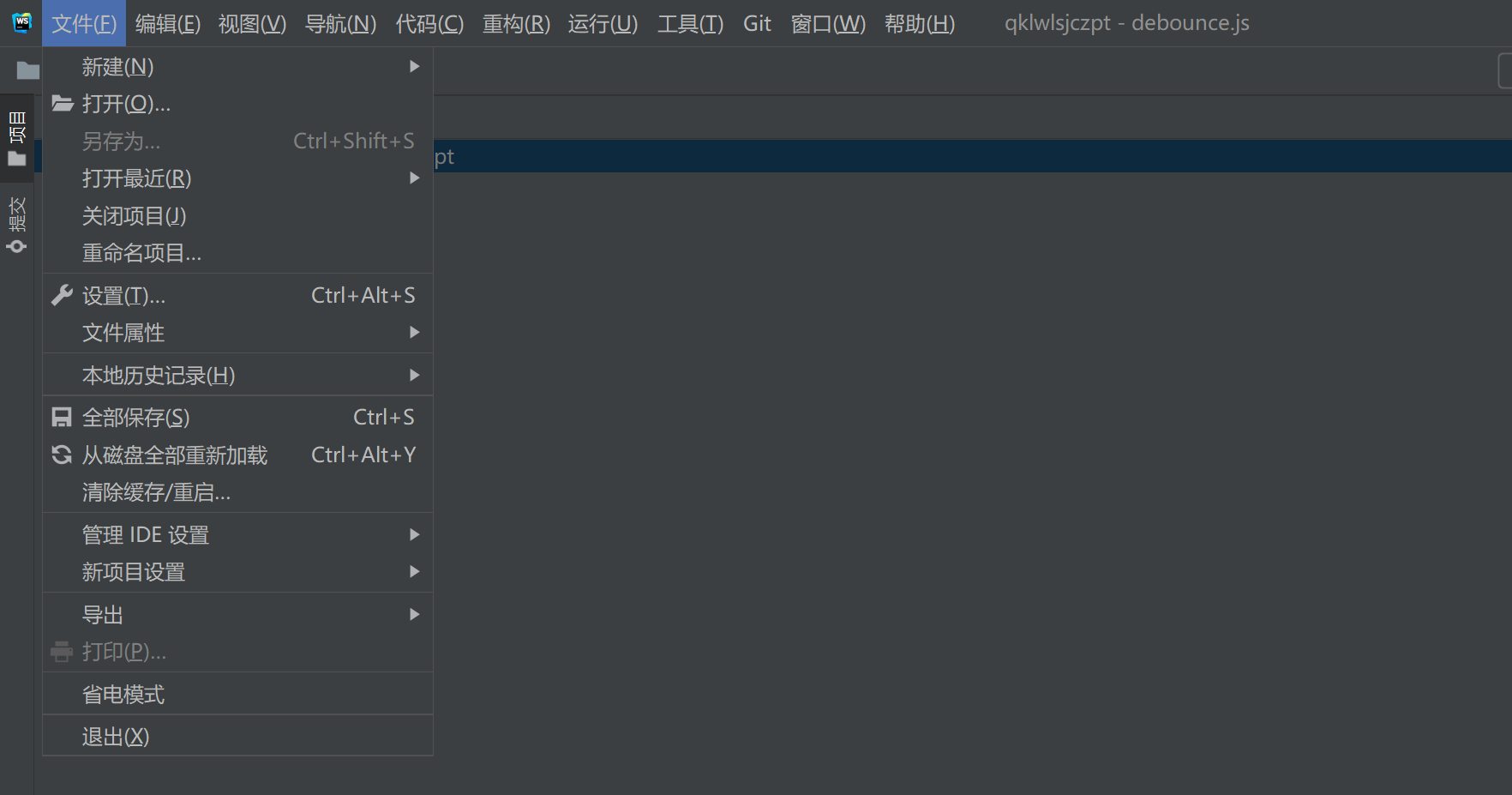Expand the 文件属性 submenu arrow

click(415, 332)
